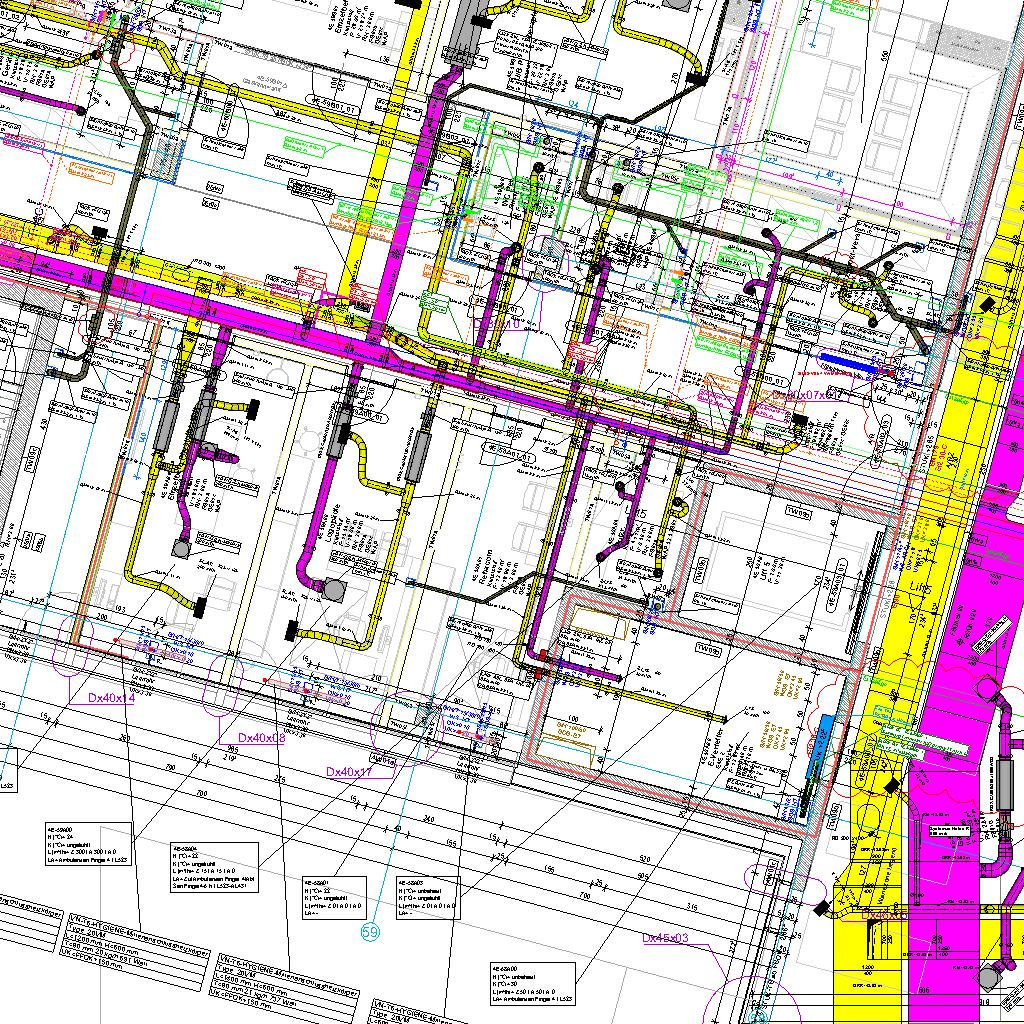1024x1024 pixels.
Task: Select the purple label Dx40x08
Action: [261, 737]
